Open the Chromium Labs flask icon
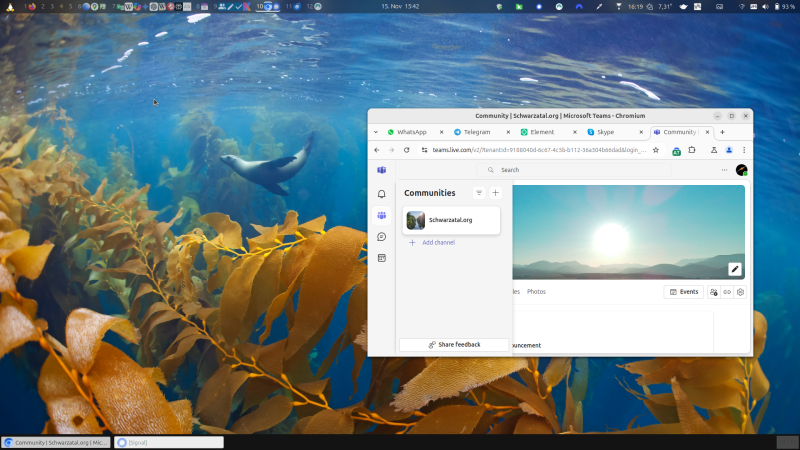The height and width of the screenshot is (450, 800). [714, 150]
